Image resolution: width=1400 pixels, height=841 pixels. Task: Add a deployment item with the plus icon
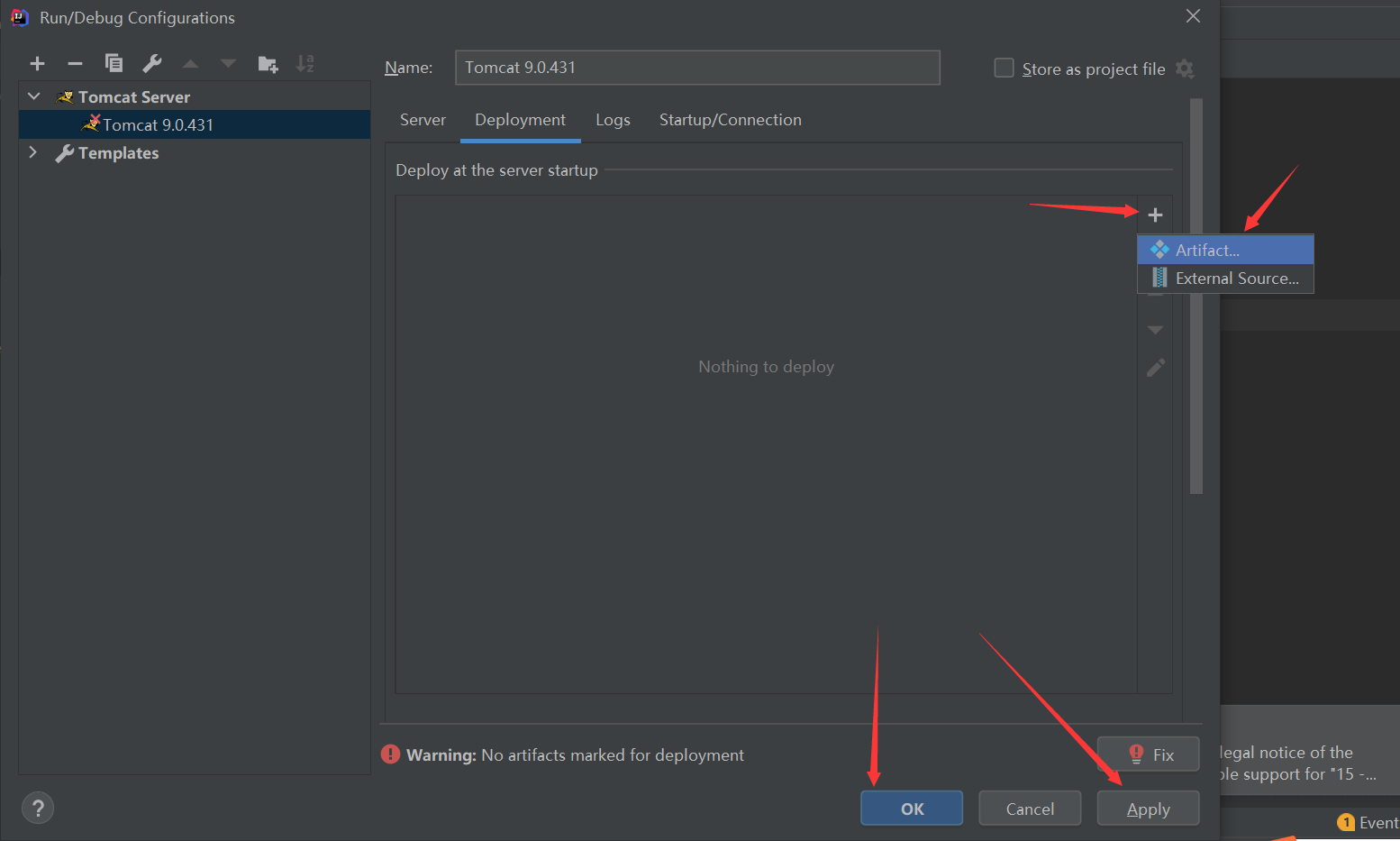pos(1155,215)
